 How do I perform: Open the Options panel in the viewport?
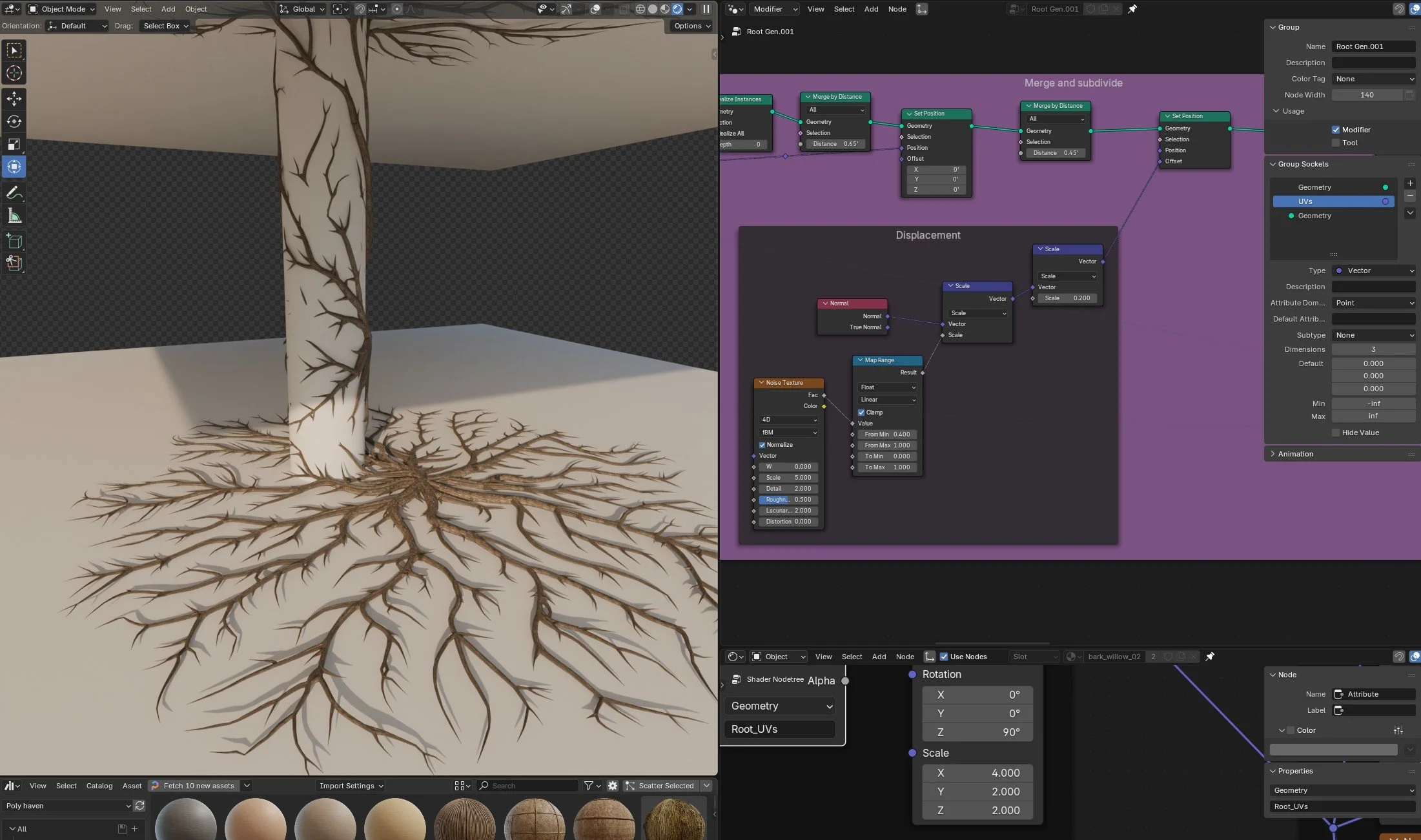pos(690,26)
